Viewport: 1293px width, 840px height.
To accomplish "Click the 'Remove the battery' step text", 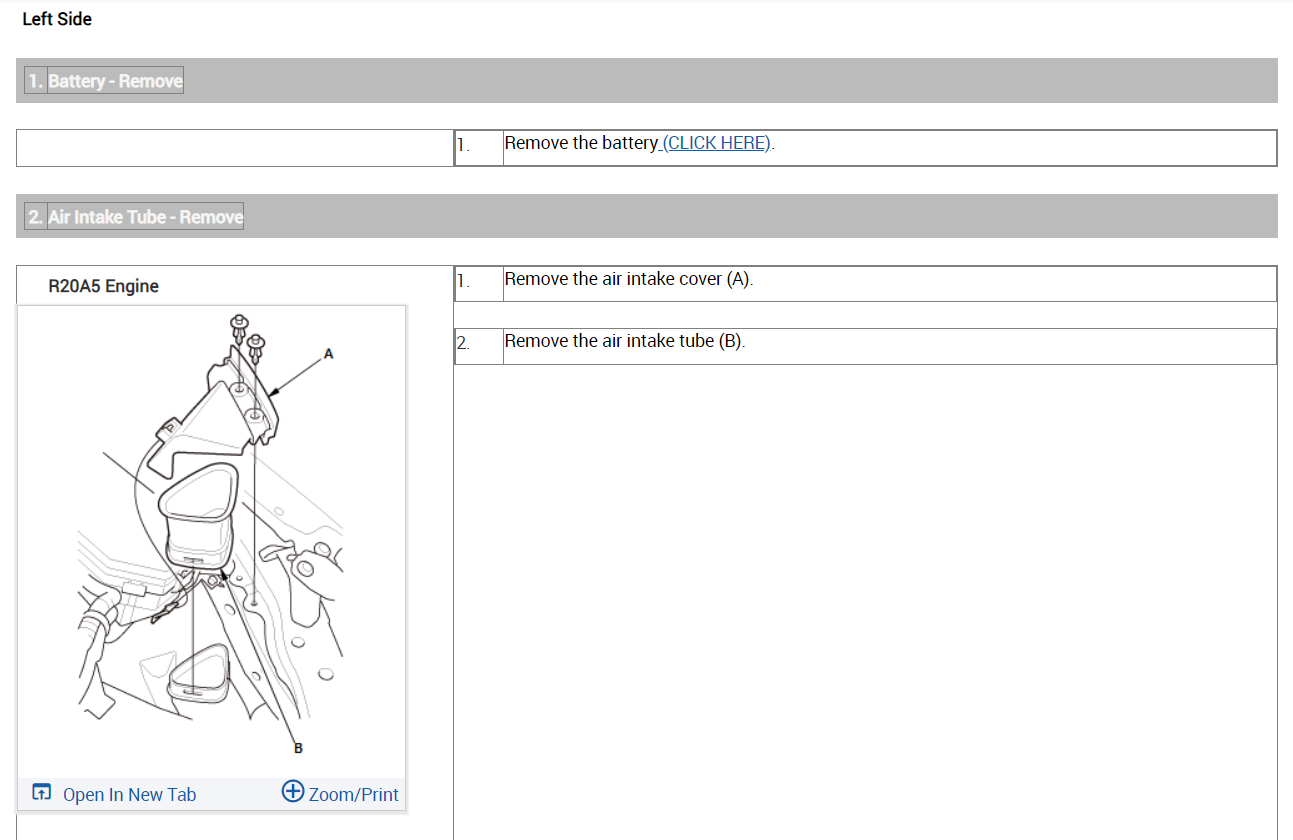I will tap(581, 143).
